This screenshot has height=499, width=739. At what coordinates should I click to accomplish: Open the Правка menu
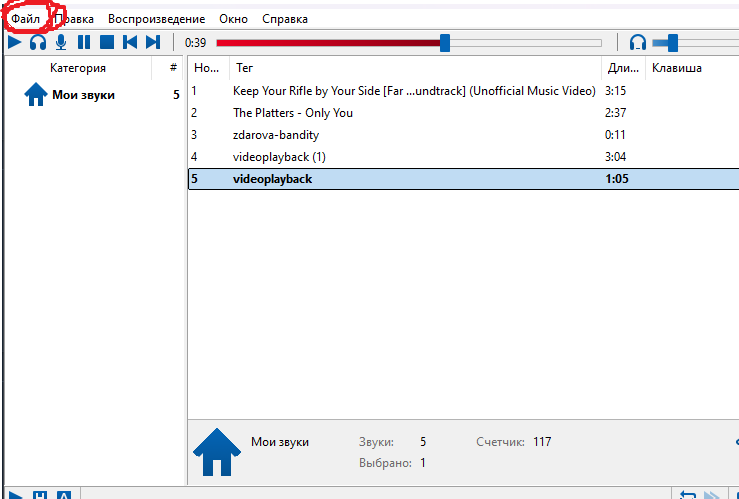click(x=74, y=19)
